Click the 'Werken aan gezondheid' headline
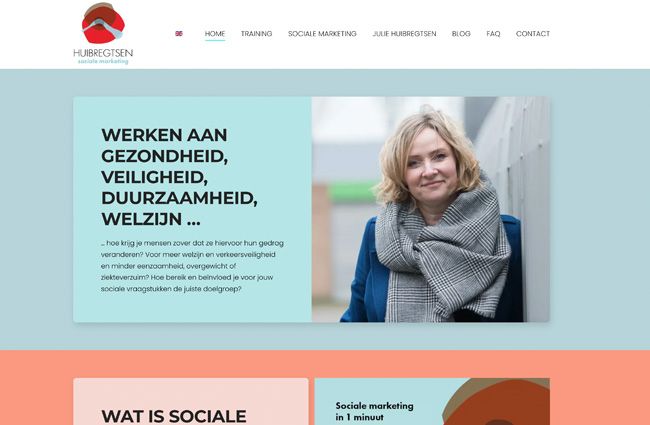 pyautogui.click(x=179, y=177)
